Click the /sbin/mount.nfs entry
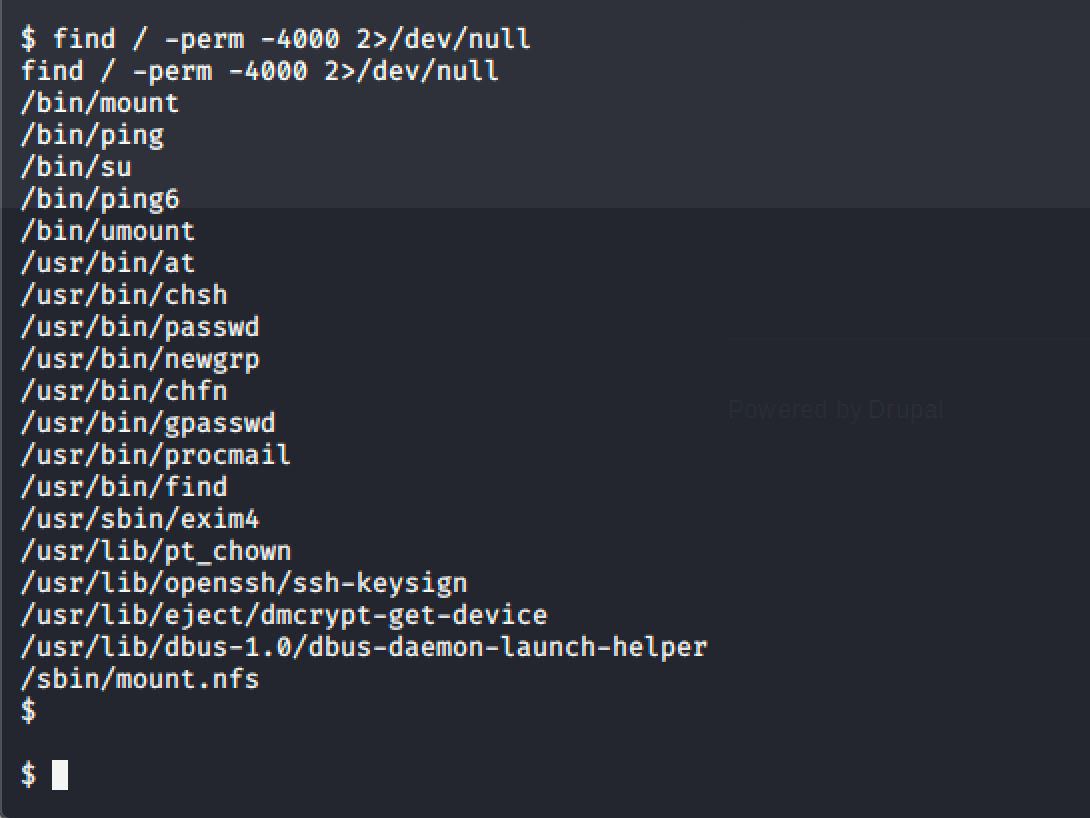 coord(140,679)
